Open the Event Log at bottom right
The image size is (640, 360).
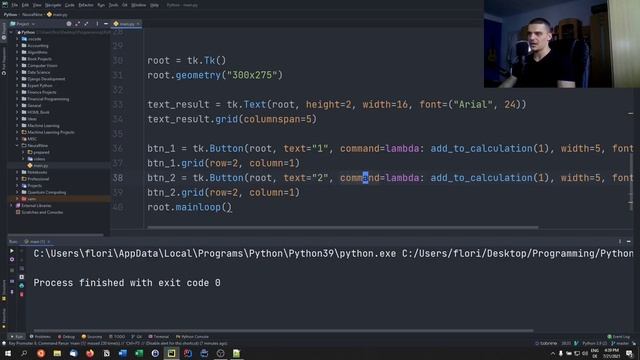tap(619, 337)
